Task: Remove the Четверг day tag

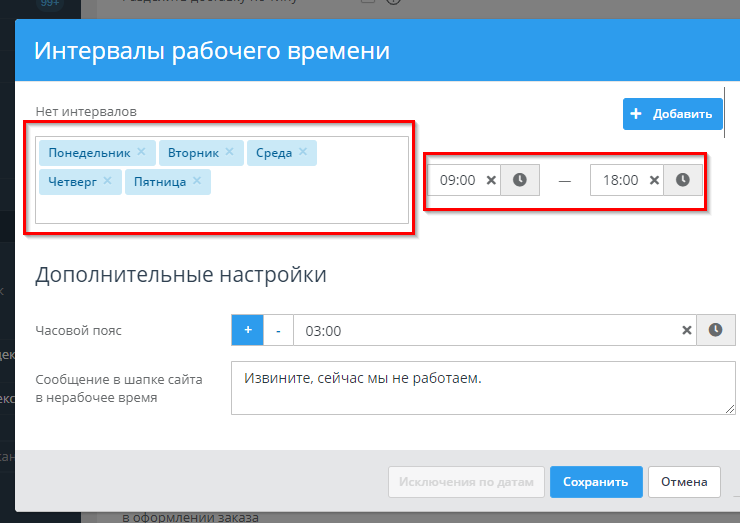Action: 107,181
